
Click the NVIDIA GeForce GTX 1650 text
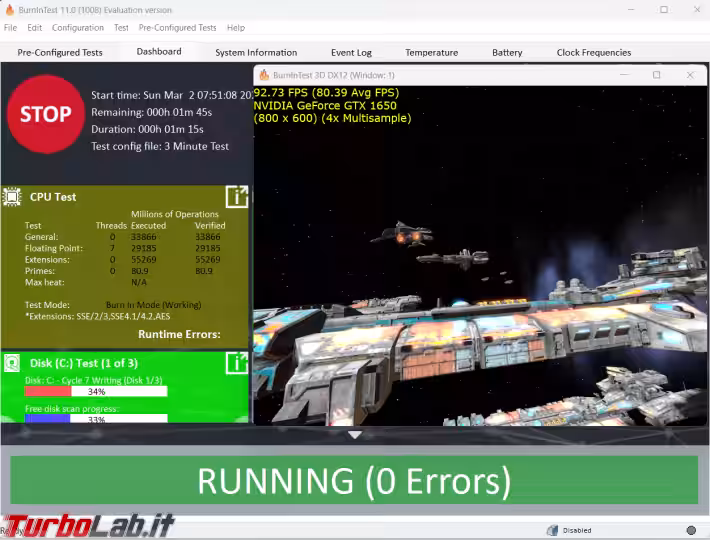point(325,105)
